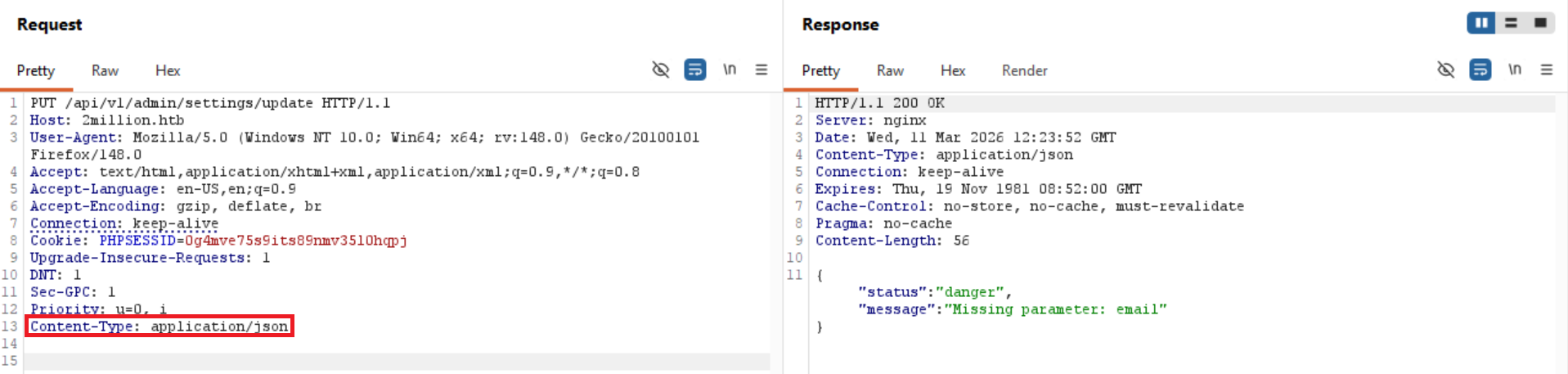The image size is (1568, 374).
Task: Click the PHPSESSID cookie value
Action: coord(296,241)
